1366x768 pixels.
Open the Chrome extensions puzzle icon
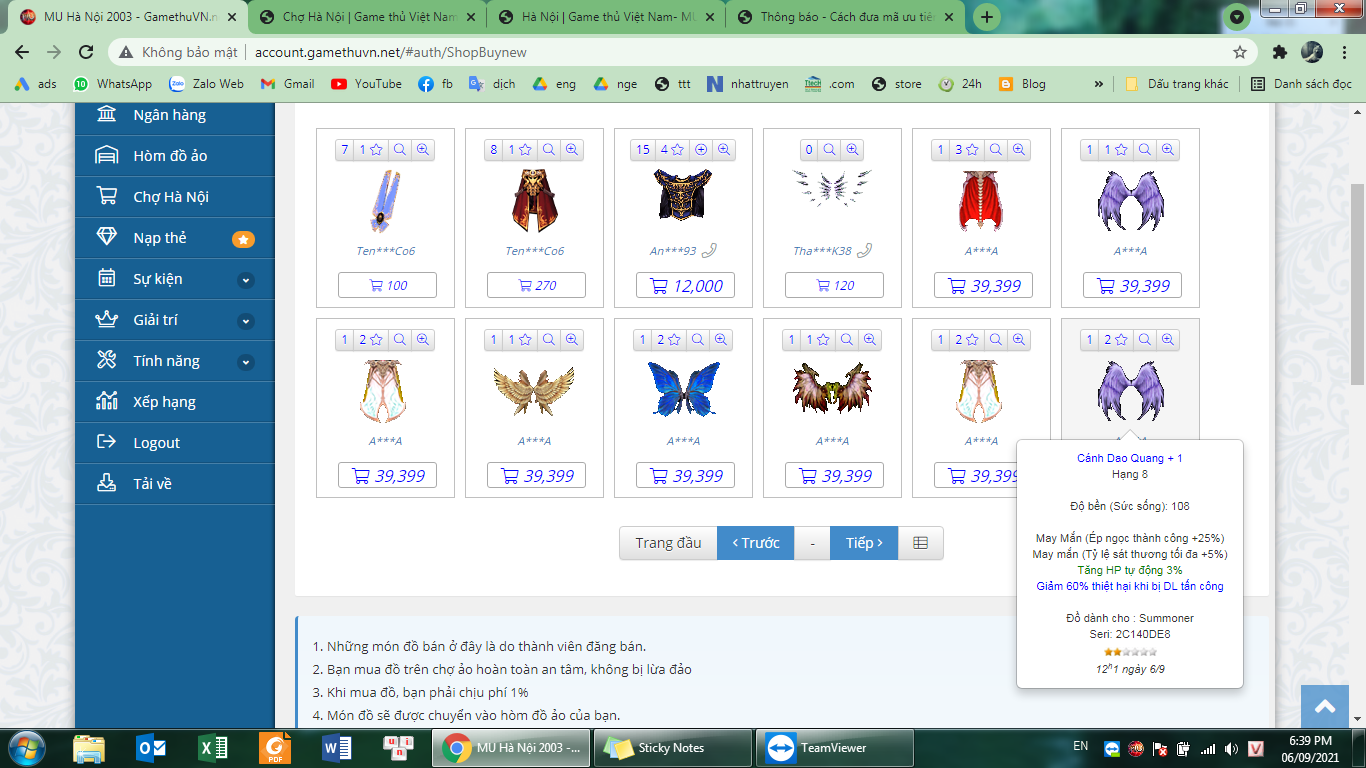click(1280, 52)
